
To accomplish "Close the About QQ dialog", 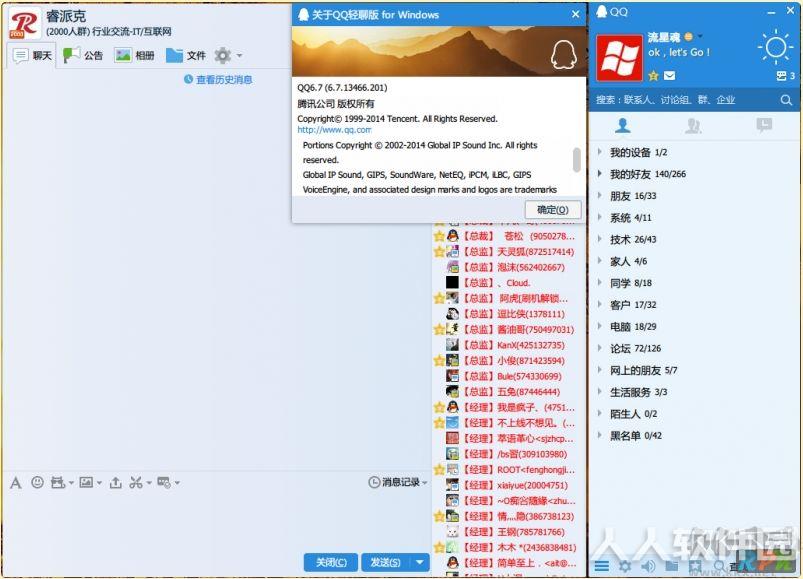I will coord(576,14).
